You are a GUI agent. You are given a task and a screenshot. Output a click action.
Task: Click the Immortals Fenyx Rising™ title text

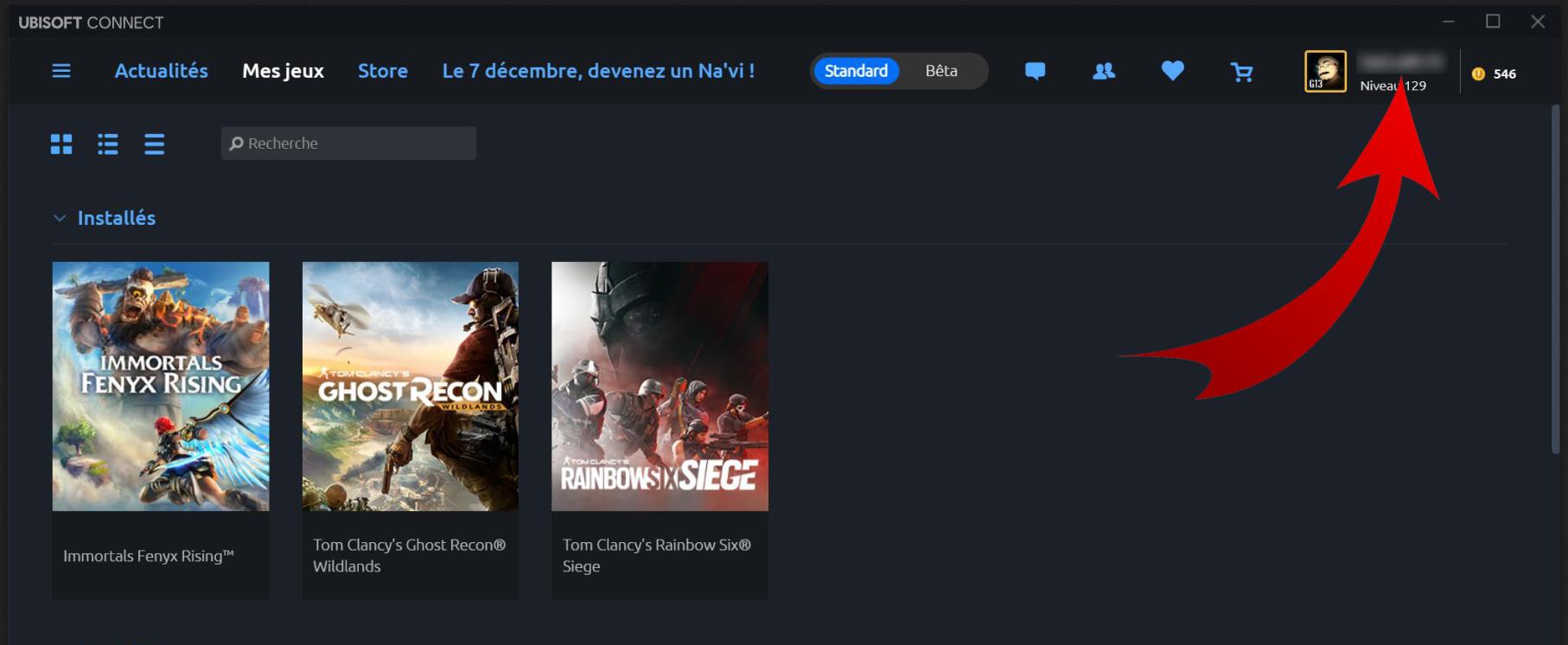[149, 556]
